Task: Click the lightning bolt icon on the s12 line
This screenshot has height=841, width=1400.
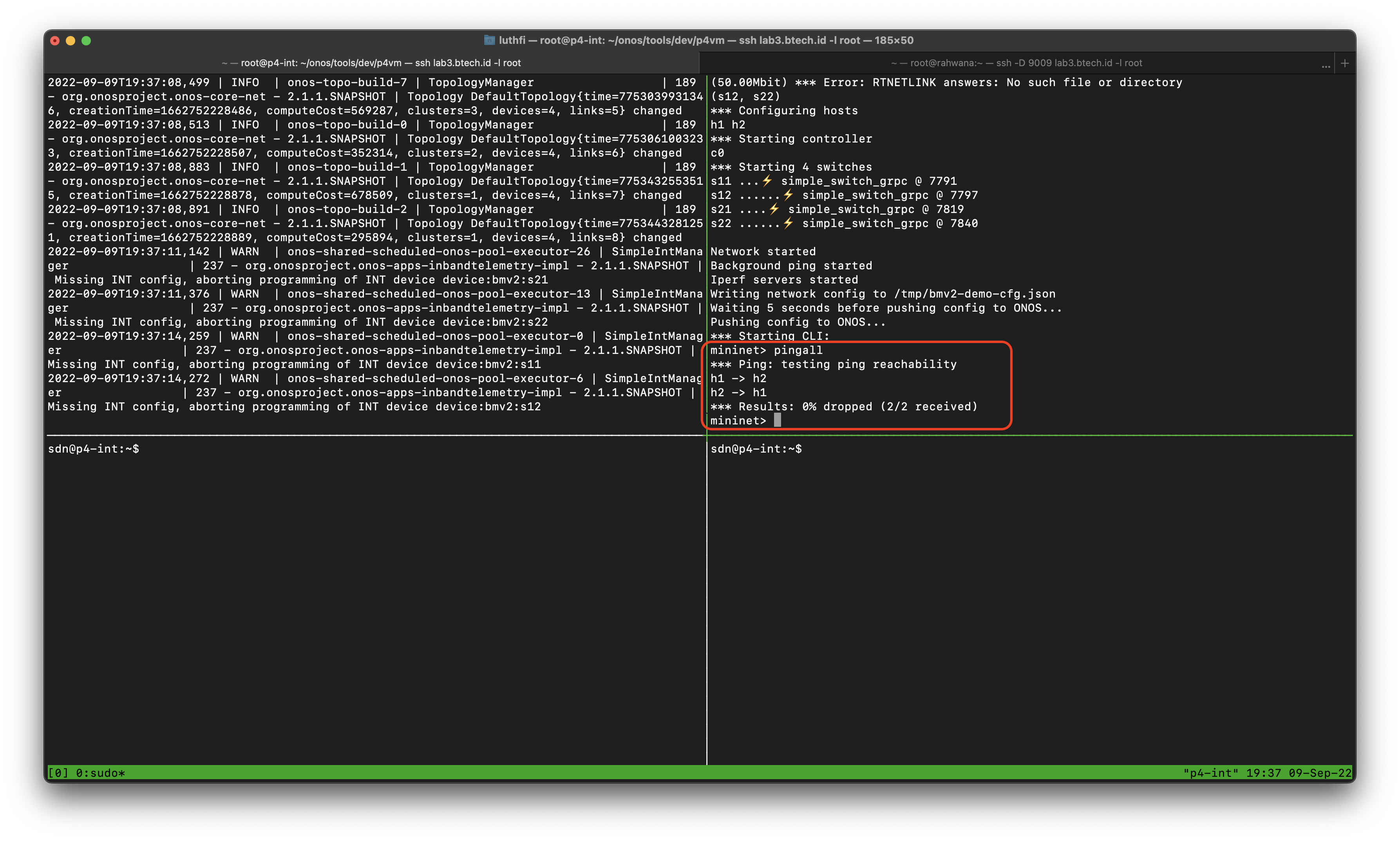Action: (788, 195)
